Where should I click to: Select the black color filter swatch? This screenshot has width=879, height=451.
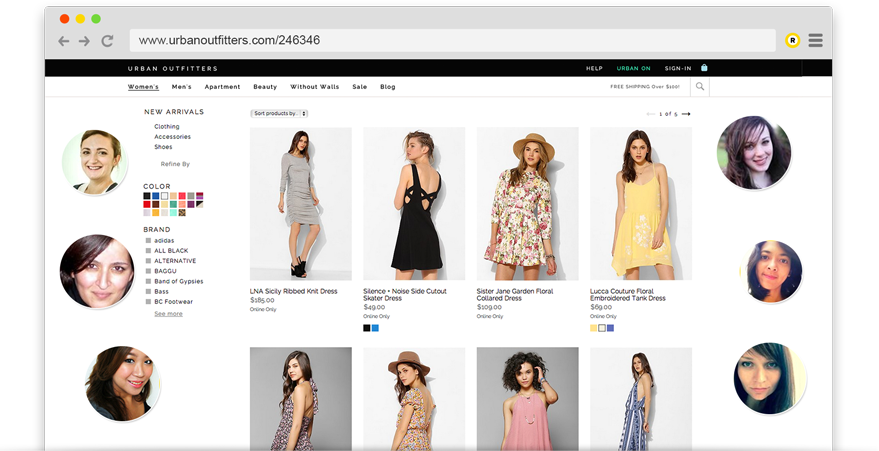pos(147,196)
